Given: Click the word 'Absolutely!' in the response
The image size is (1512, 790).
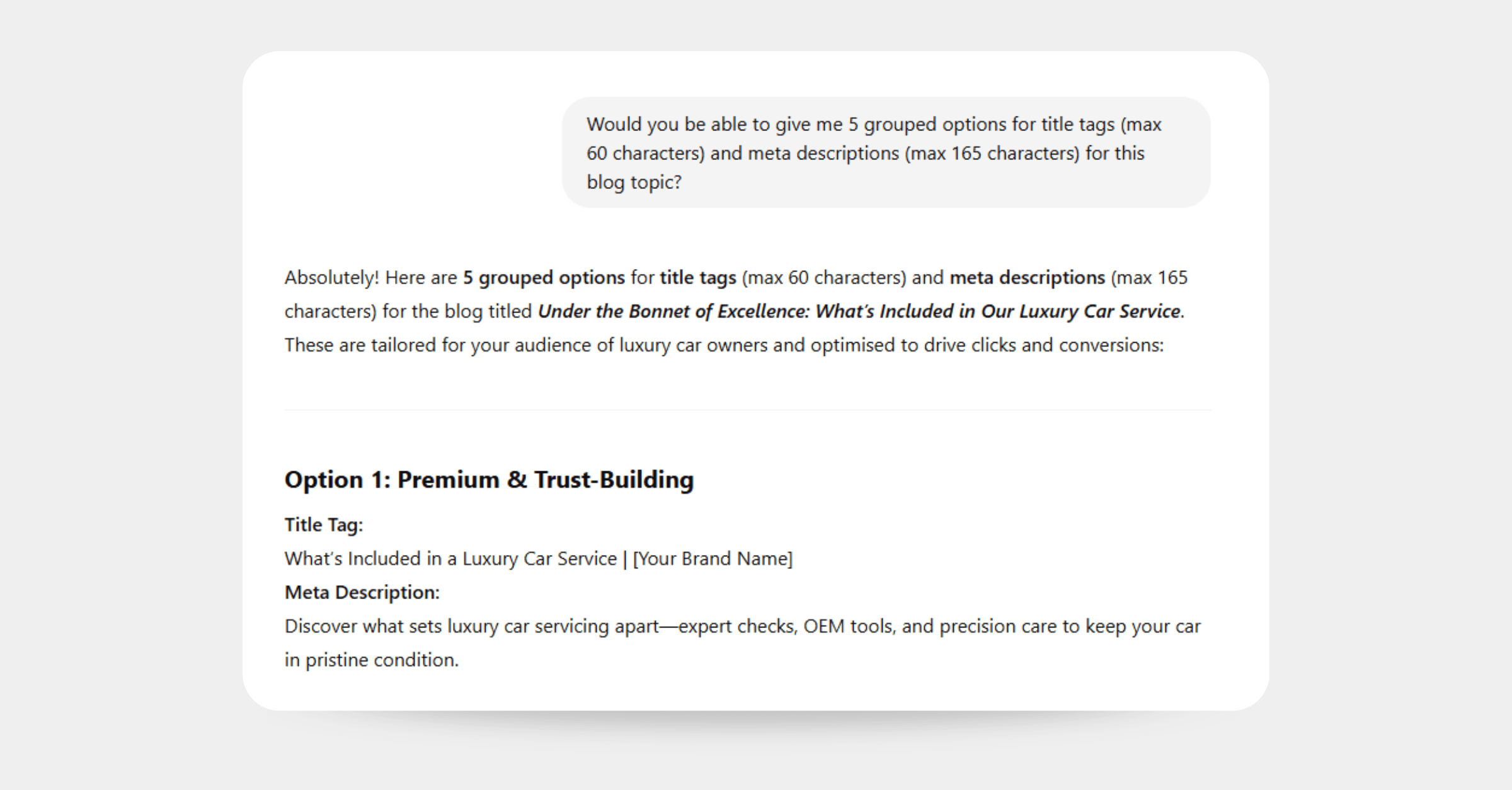Looking at the screenshot, I should (332, 278).
